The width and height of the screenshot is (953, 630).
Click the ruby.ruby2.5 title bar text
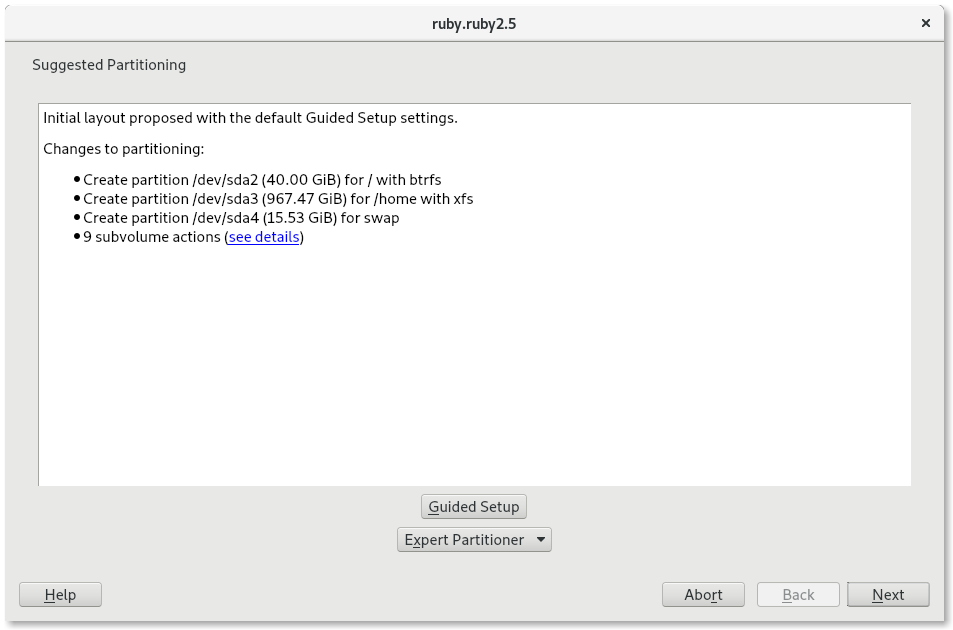tap(476, 22)
